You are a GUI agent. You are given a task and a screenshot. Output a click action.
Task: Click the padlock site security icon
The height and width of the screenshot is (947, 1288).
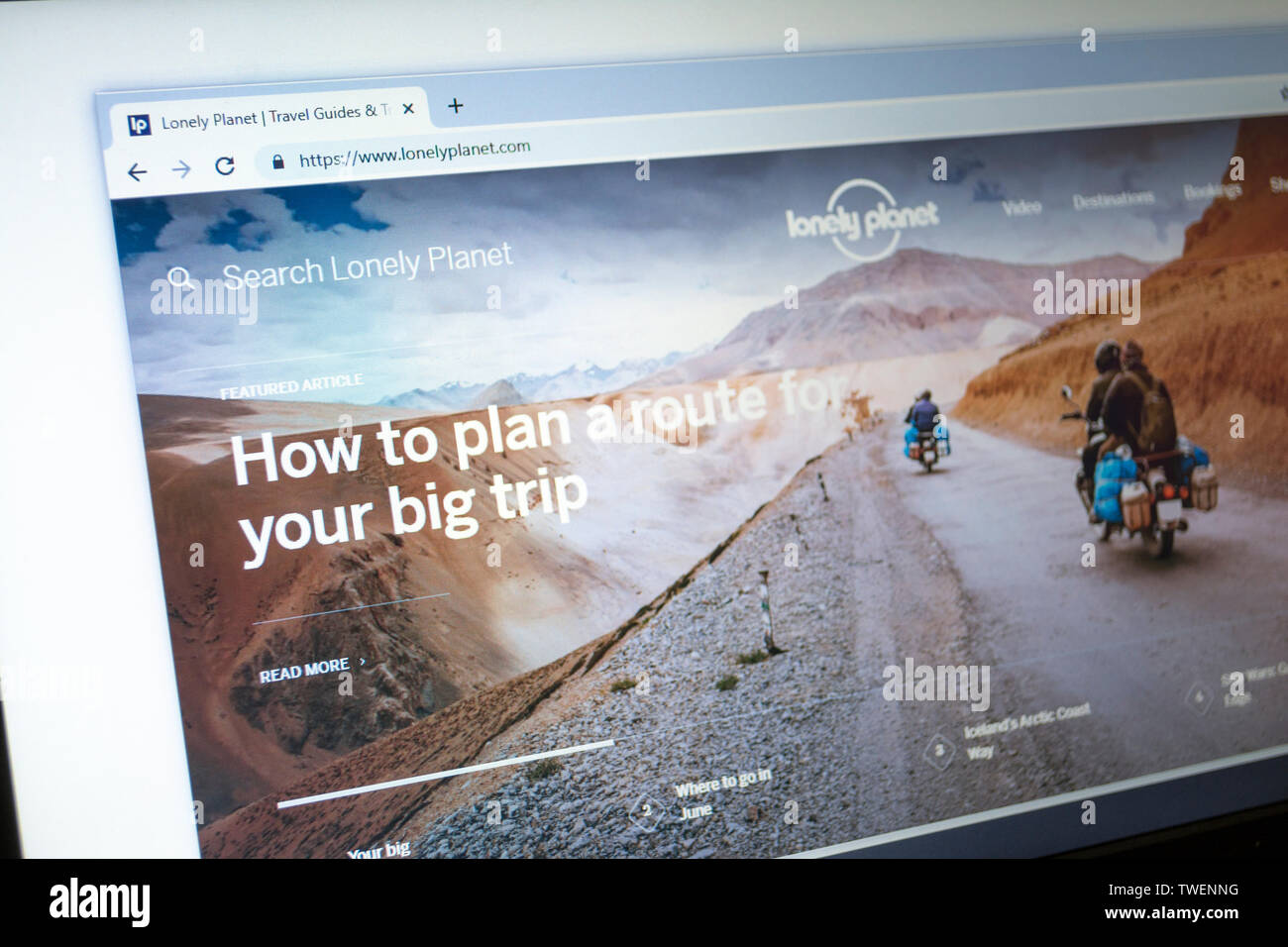[278, 161]
